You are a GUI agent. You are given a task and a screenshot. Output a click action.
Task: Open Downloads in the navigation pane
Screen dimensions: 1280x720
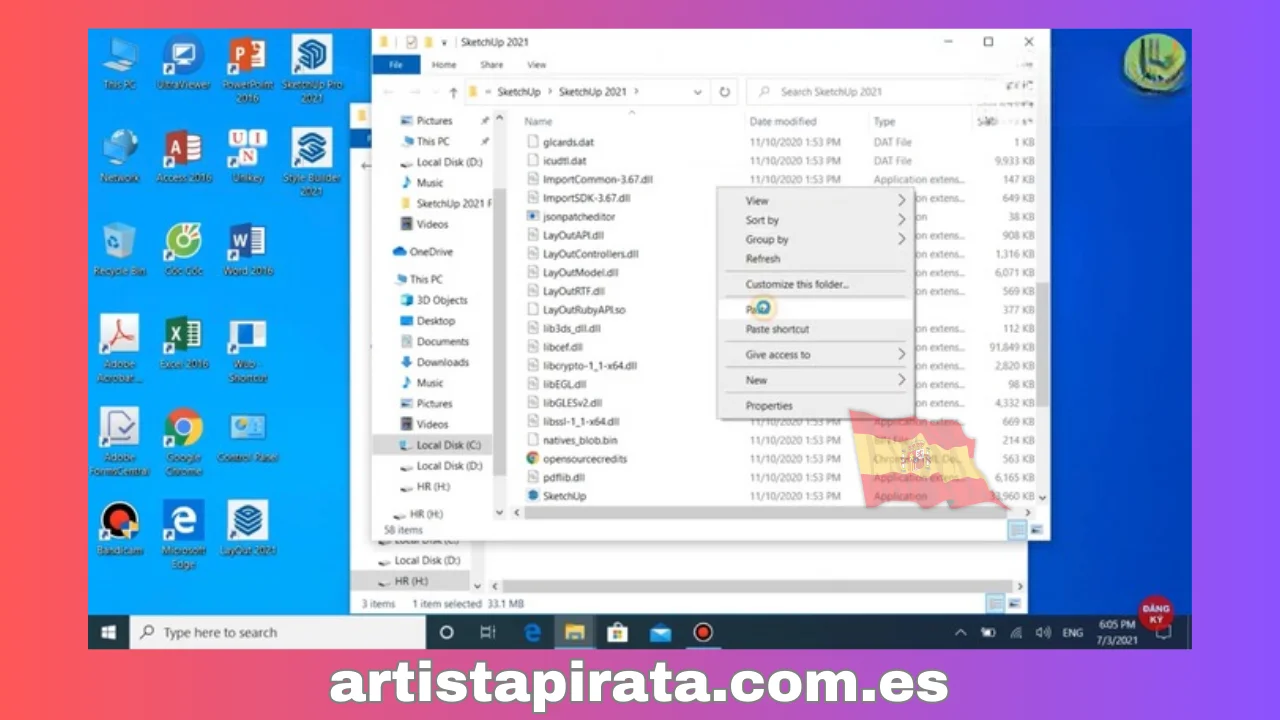(443, 362)
